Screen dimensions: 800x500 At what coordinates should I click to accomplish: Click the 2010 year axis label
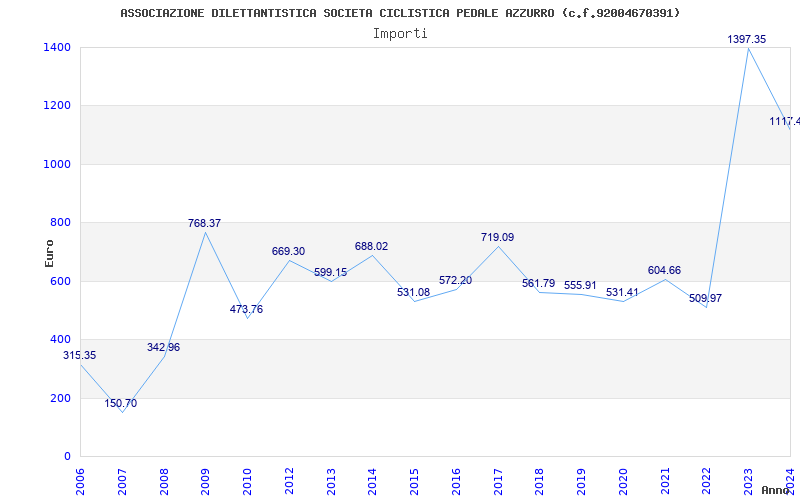tap(247, 482)
